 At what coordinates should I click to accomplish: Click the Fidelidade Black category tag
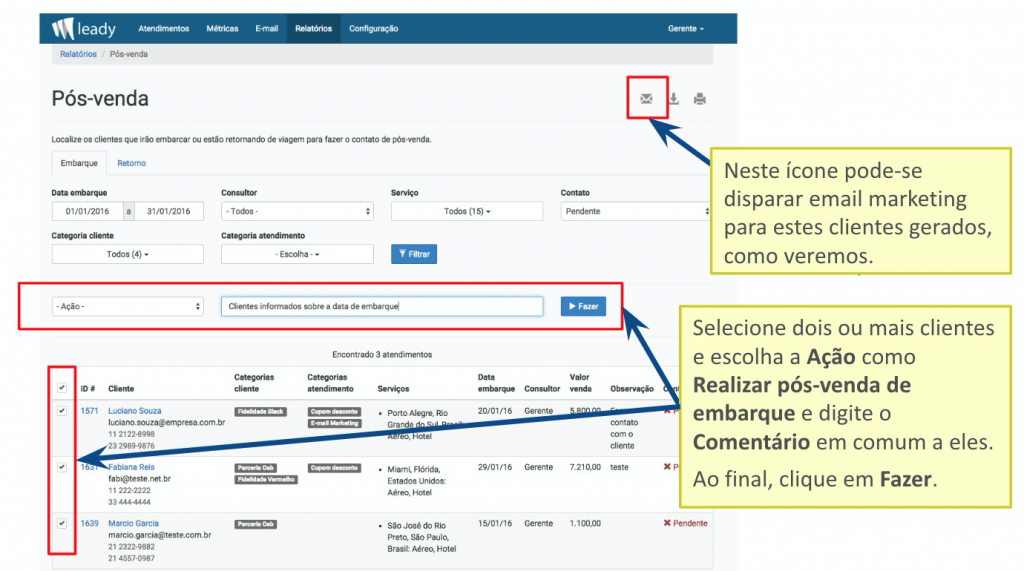pos(261,412)
